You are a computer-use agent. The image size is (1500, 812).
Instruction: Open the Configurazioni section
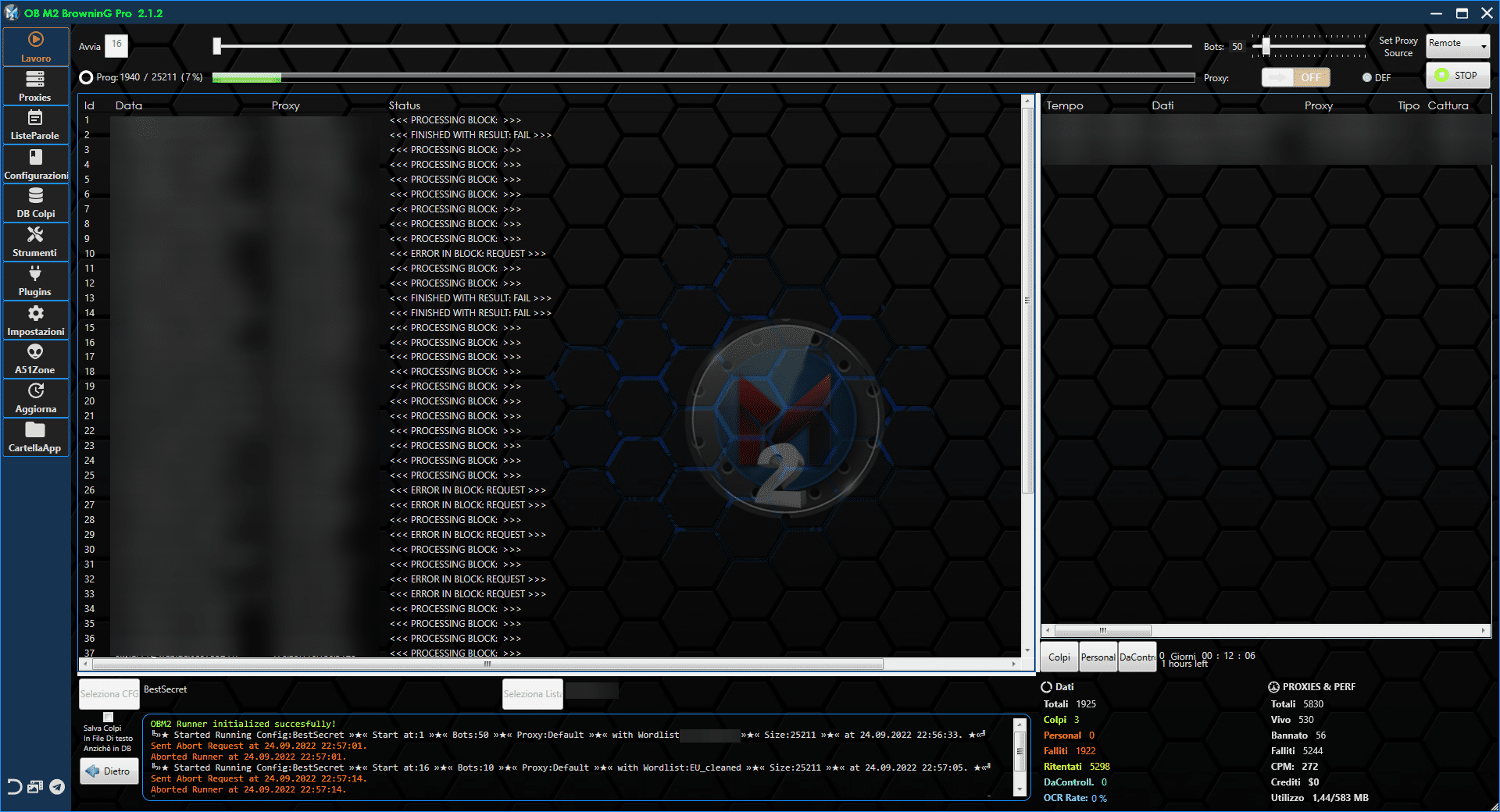click(36, 164)
